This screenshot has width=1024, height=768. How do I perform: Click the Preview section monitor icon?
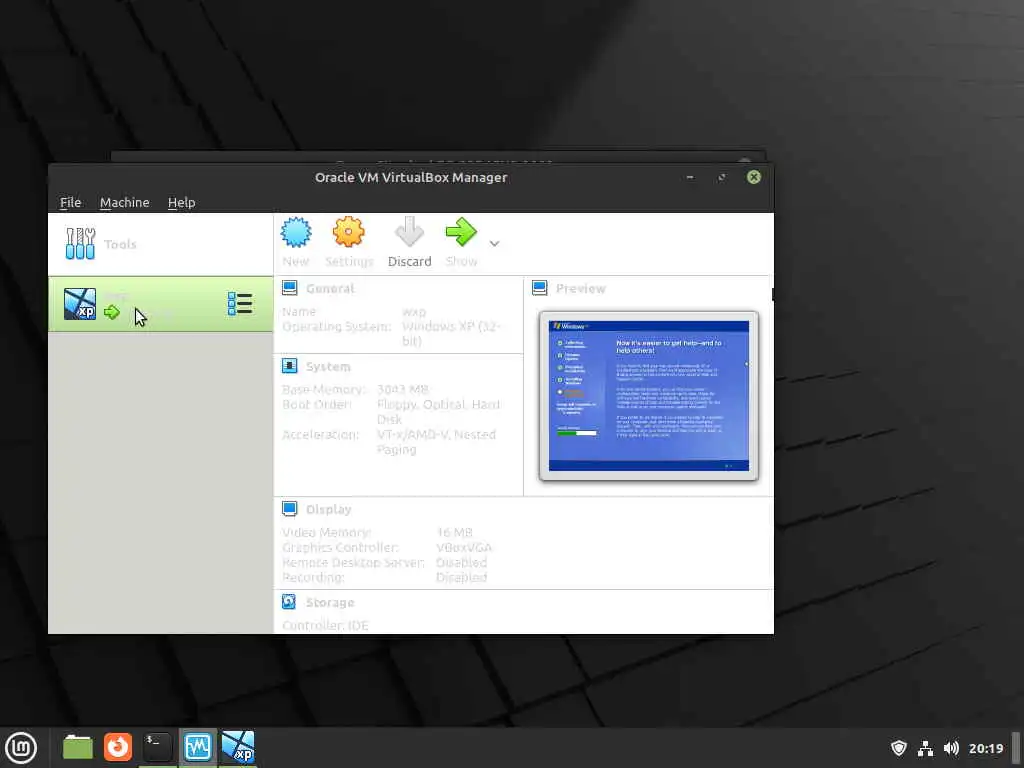click(x=539, y=288)
